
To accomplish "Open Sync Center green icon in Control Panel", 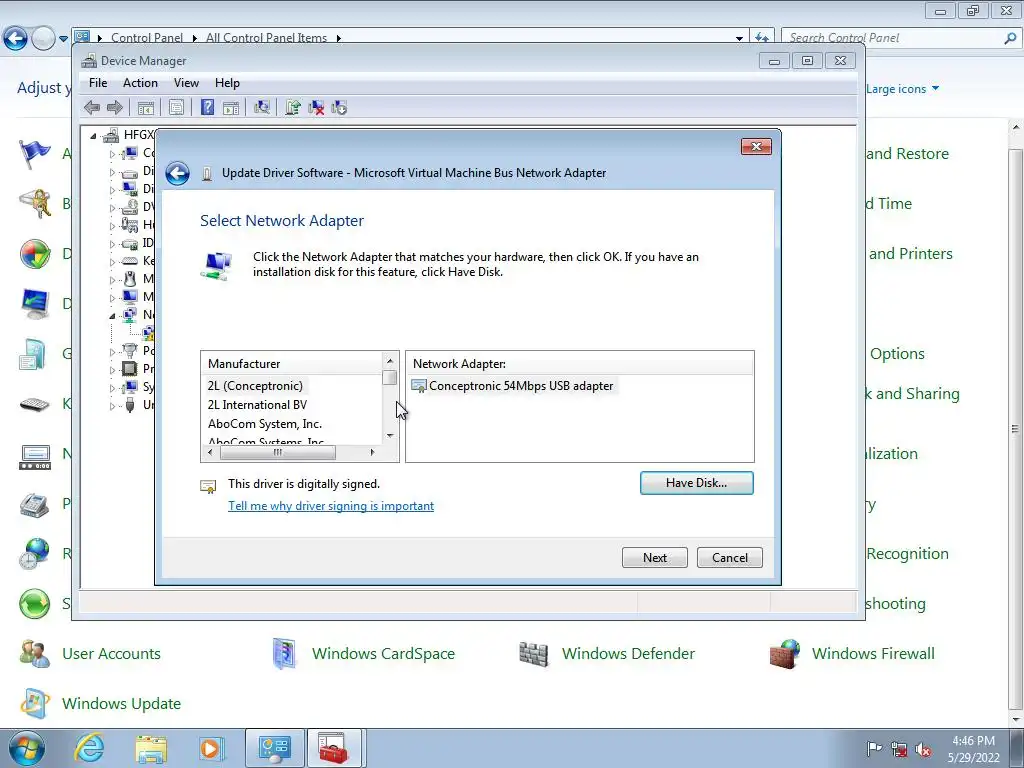I will click(x=34, y=604).
